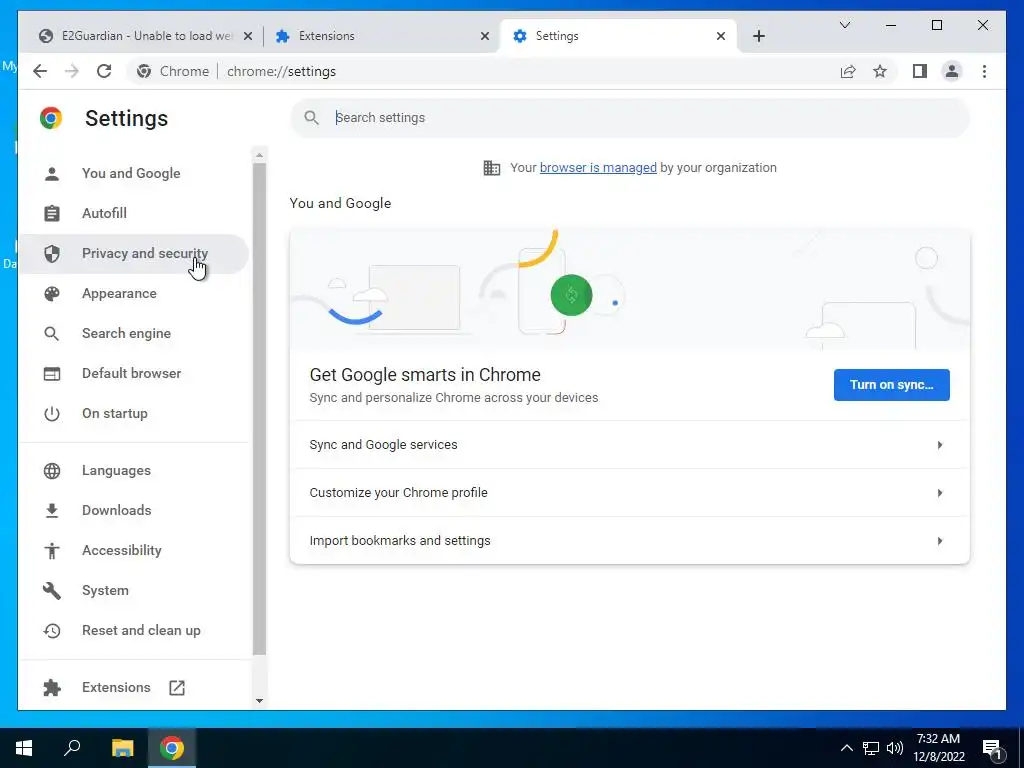Follow the 'browser is managed' link
The image size is (1024, 768).
[598, 168]
